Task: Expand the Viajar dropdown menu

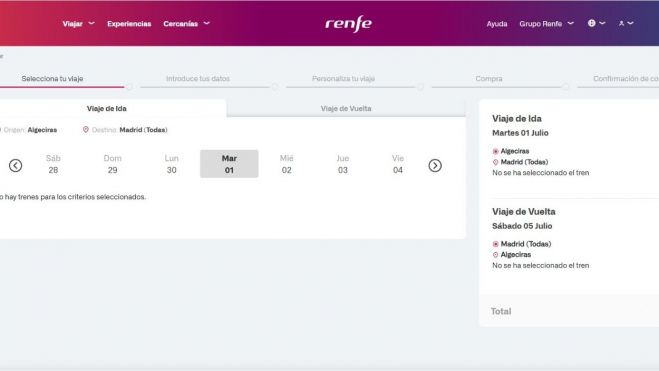Action: coord(79,24)
